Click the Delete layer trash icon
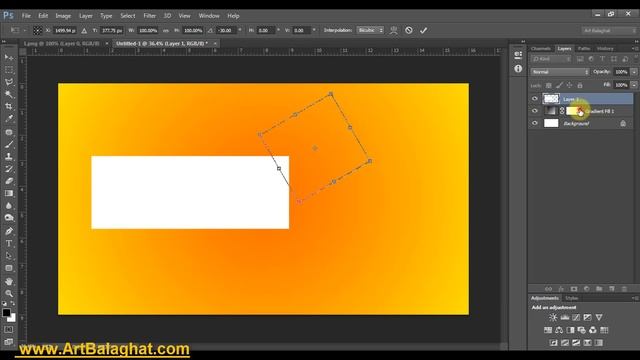640x360 pixels. pos(624,289)
